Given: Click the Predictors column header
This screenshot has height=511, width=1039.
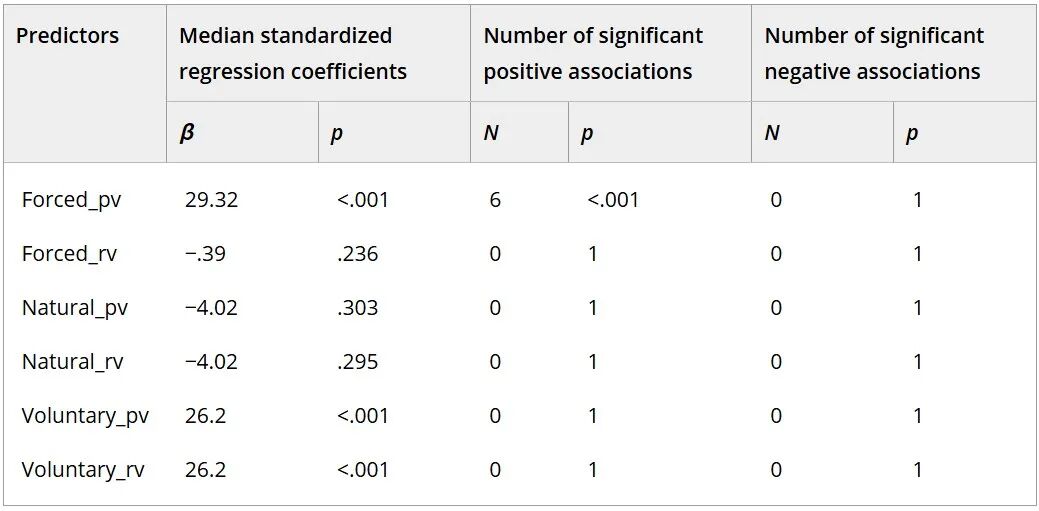Looking at the screenshot, I should pos(67,35).
